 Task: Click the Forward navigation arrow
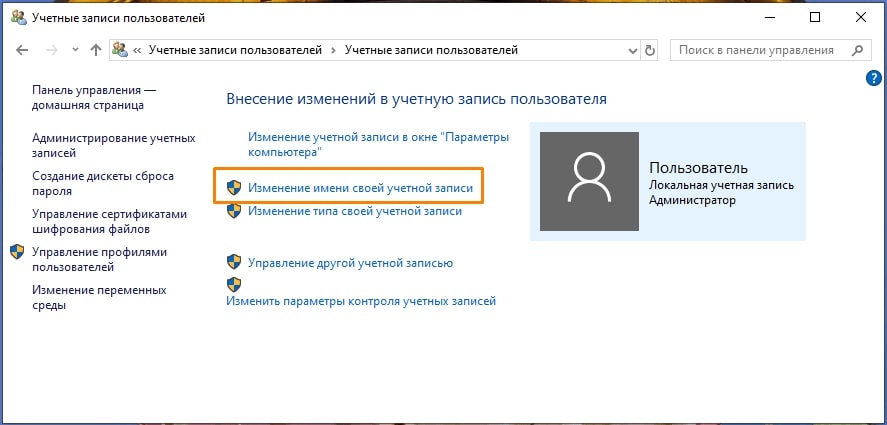pos(51,50)
